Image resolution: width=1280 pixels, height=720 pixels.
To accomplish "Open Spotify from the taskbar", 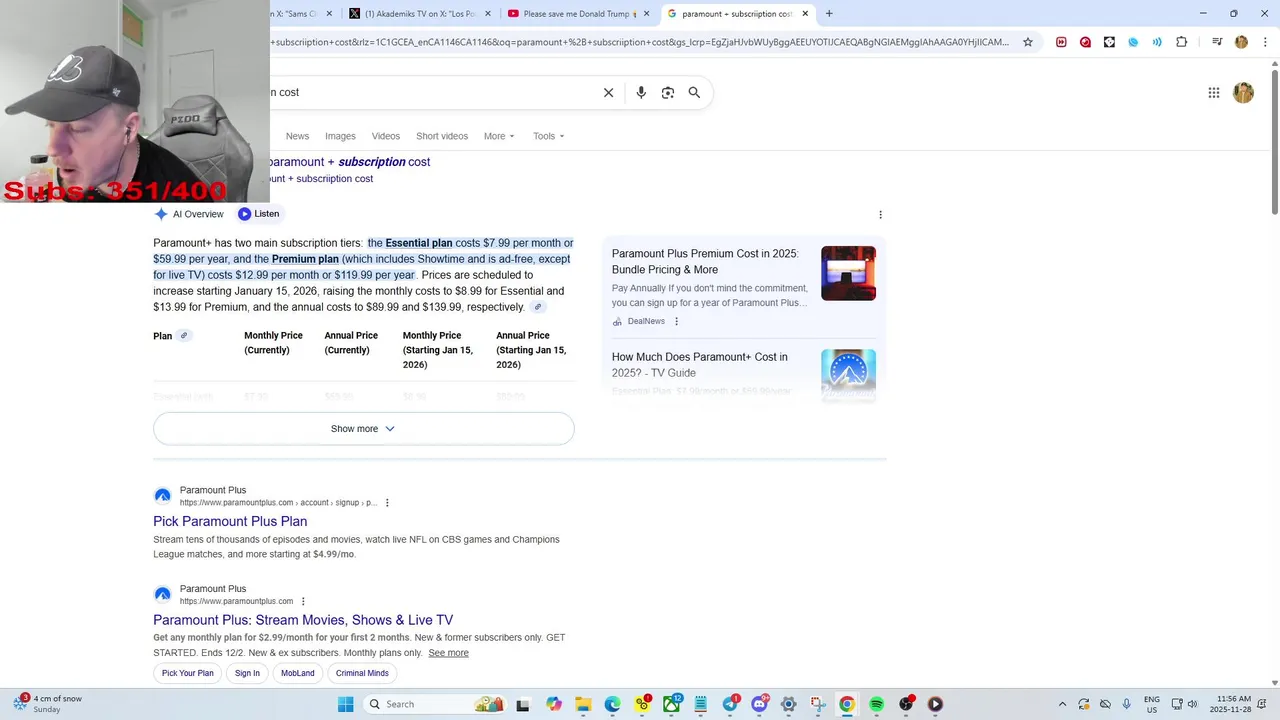I will tap(877, 704).
